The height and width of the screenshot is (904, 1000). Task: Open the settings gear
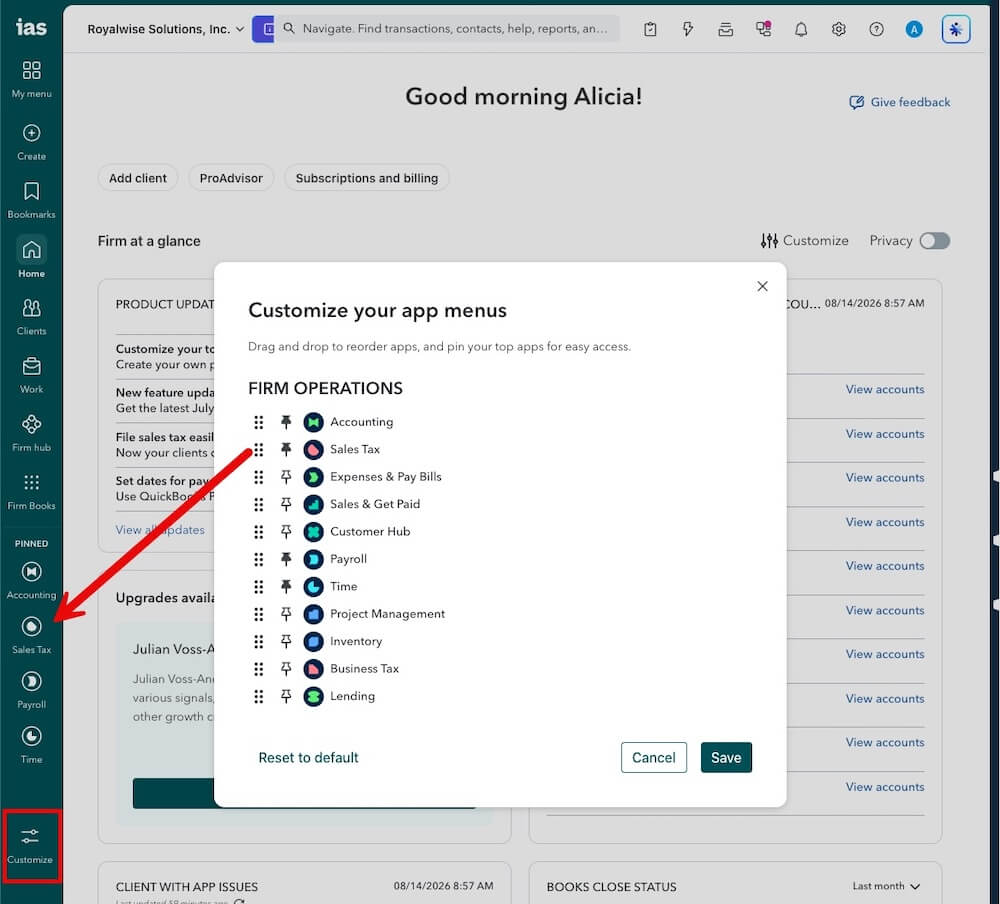pos(839,29)
